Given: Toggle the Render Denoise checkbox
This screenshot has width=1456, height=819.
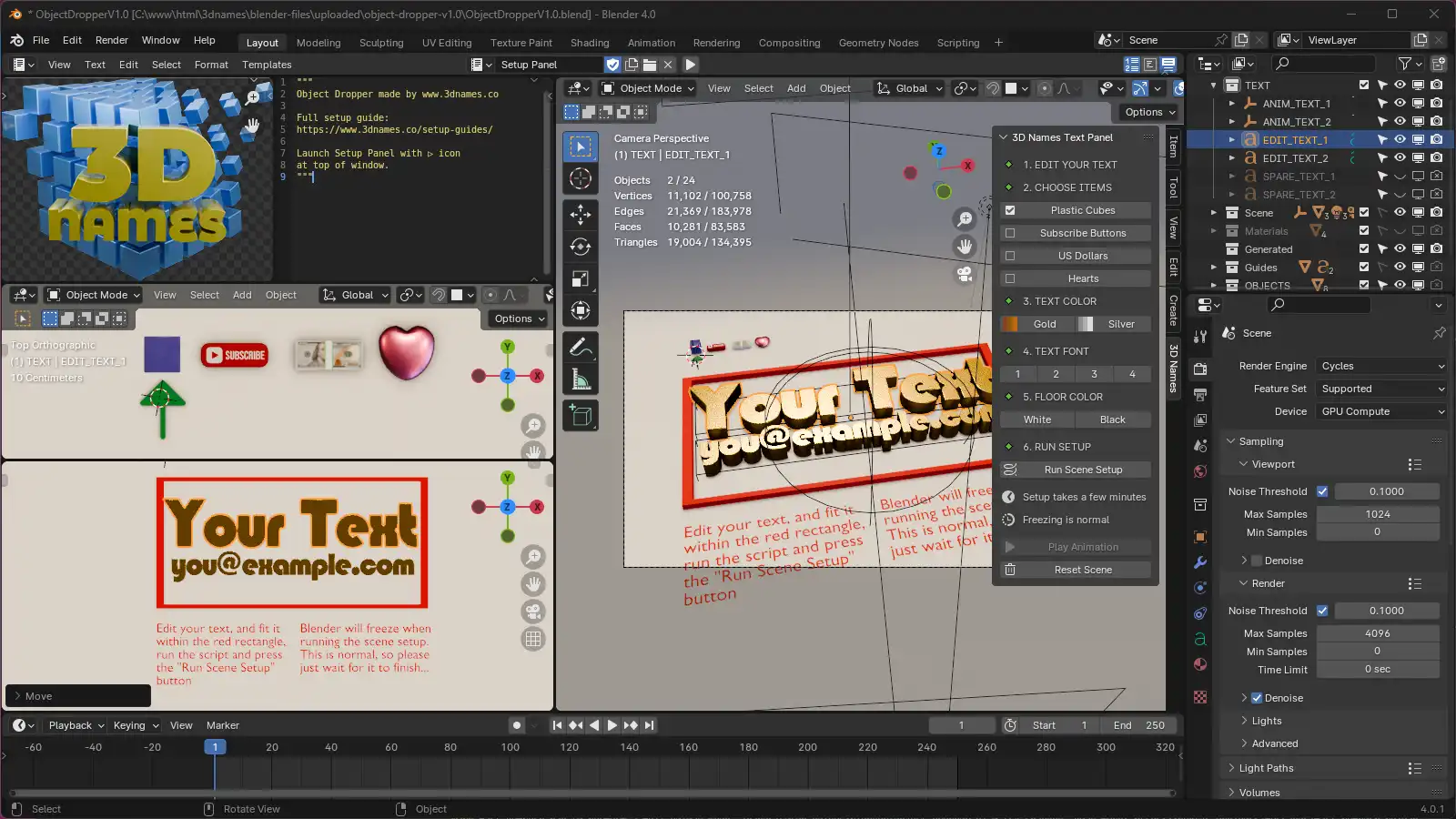Looking at the screenshot, I should click(1257, 698).
